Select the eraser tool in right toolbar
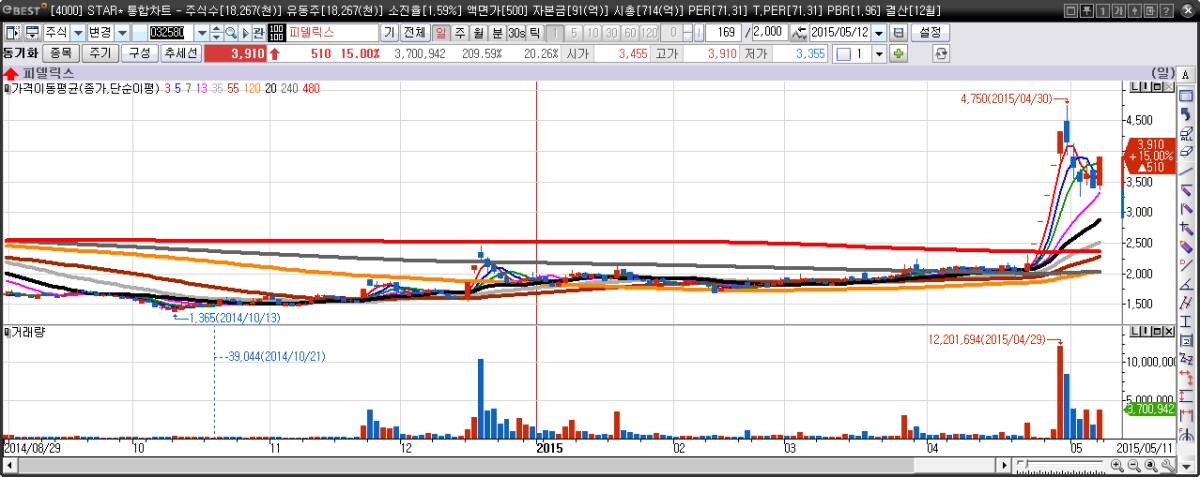Screen dimensions: 1200x477 point(1186,151)
